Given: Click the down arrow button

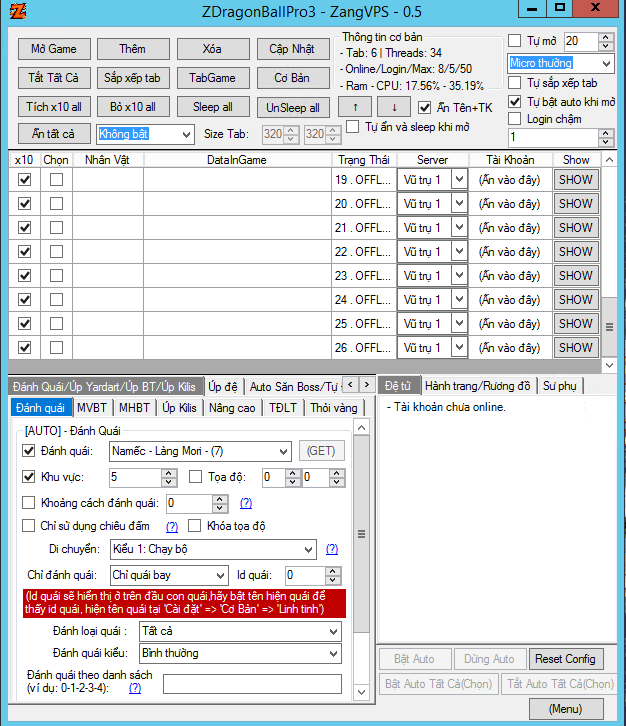Looking at the screenshot, I should [394, 107].
